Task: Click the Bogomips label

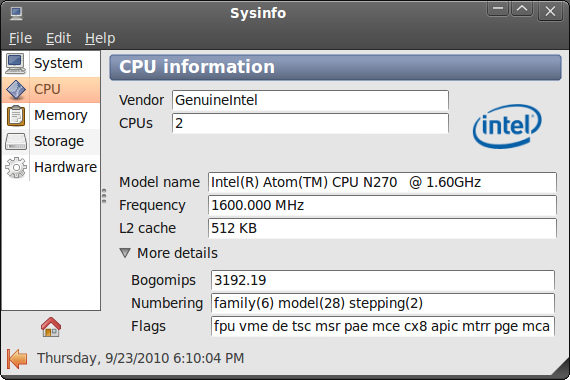Action: (x=163, y=280)
